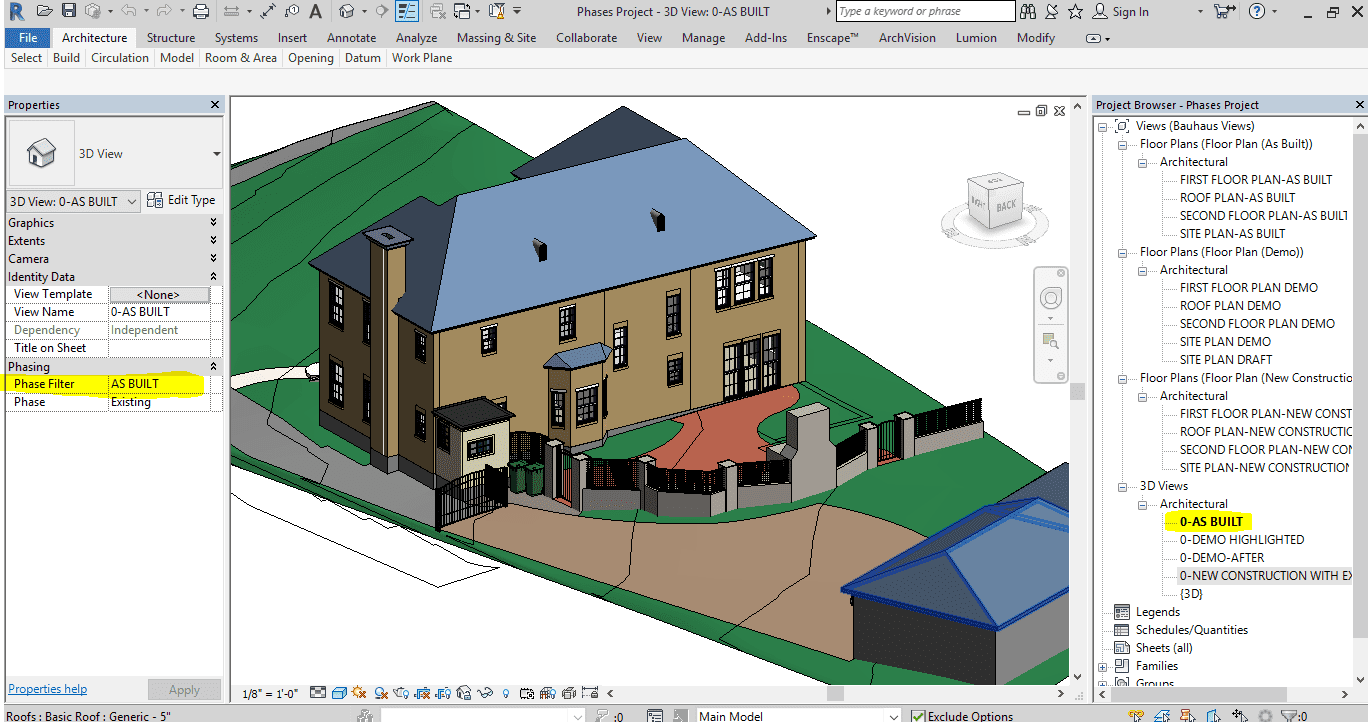Click the Print icon in quick access toolbar
The image size is (1368, 722).
click(200, 12)
